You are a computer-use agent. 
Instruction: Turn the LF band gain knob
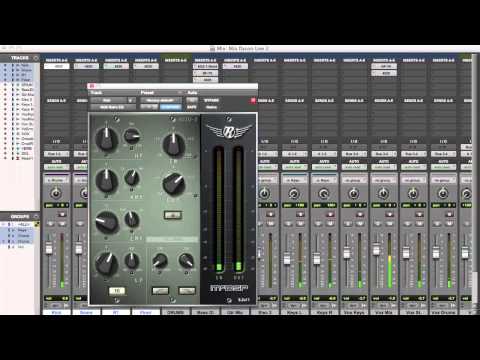tap(107, 263)
